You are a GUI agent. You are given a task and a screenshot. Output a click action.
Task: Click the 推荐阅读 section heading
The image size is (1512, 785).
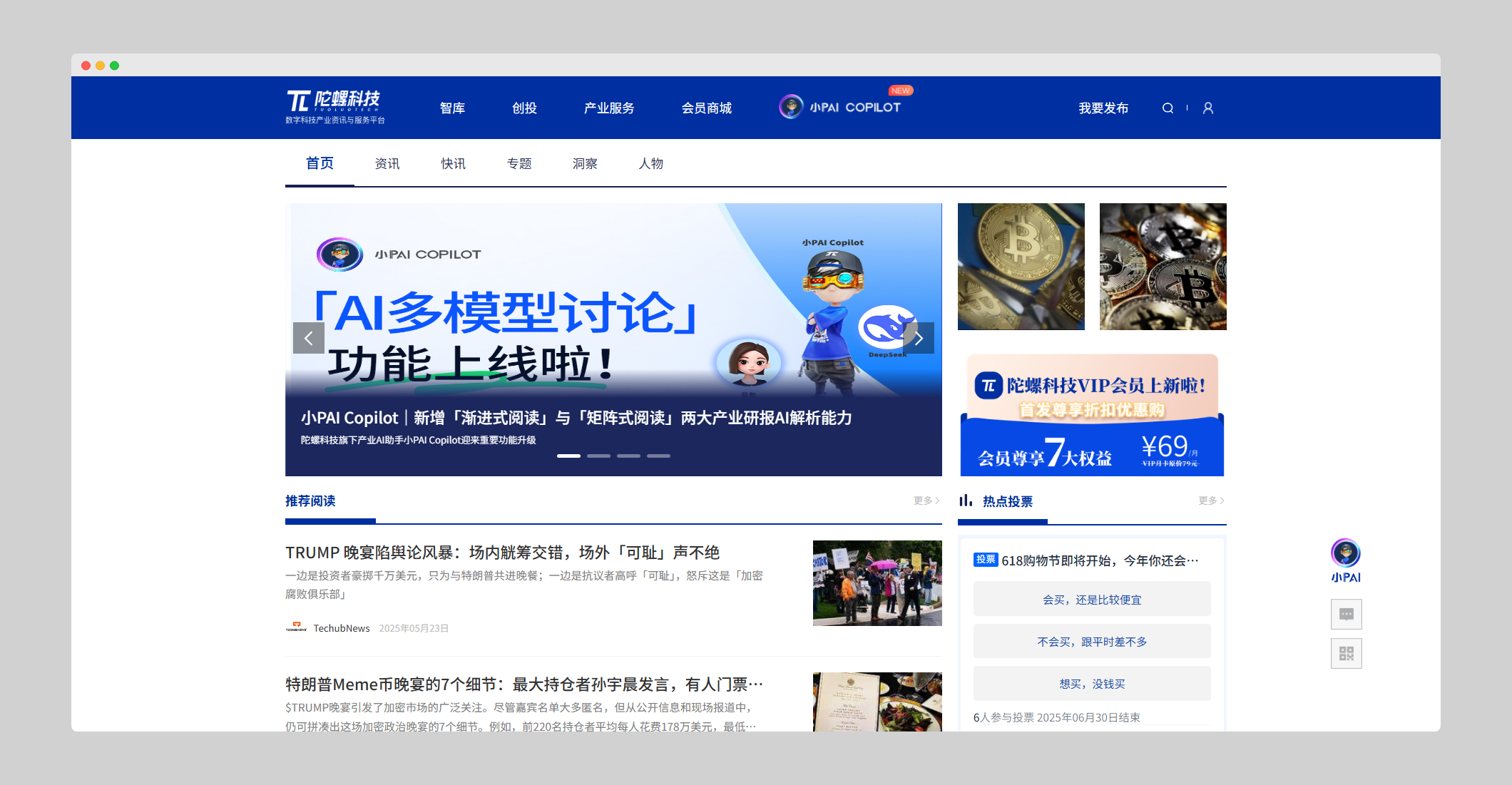click(x=310, y=501)
